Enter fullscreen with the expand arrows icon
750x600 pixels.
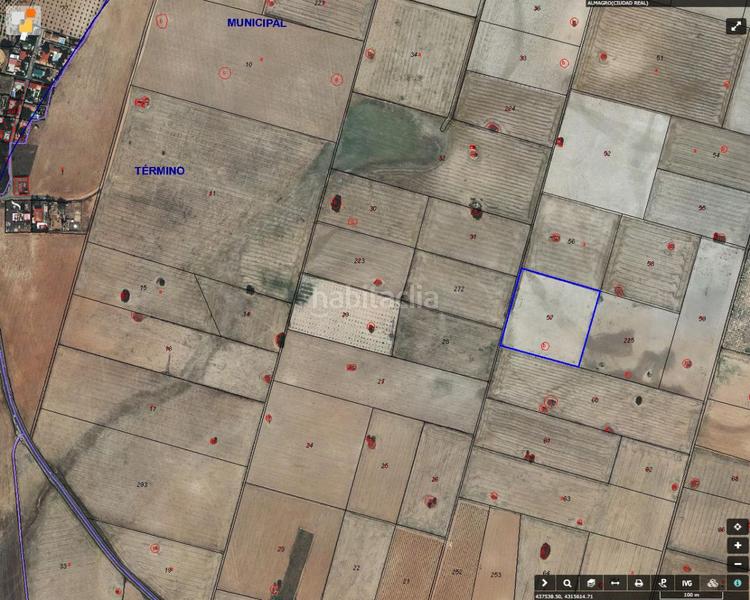[734, 27]
